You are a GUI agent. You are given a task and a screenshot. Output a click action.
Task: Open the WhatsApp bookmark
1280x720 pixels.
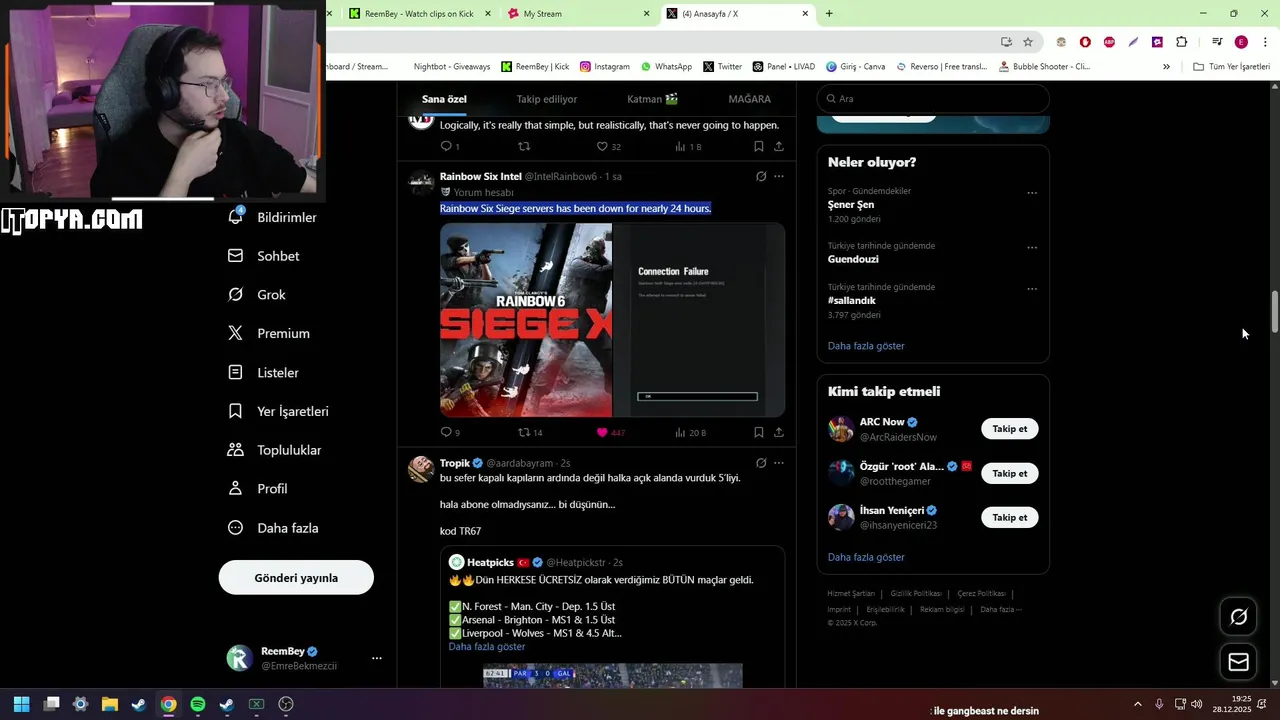(x=666, y=67)
